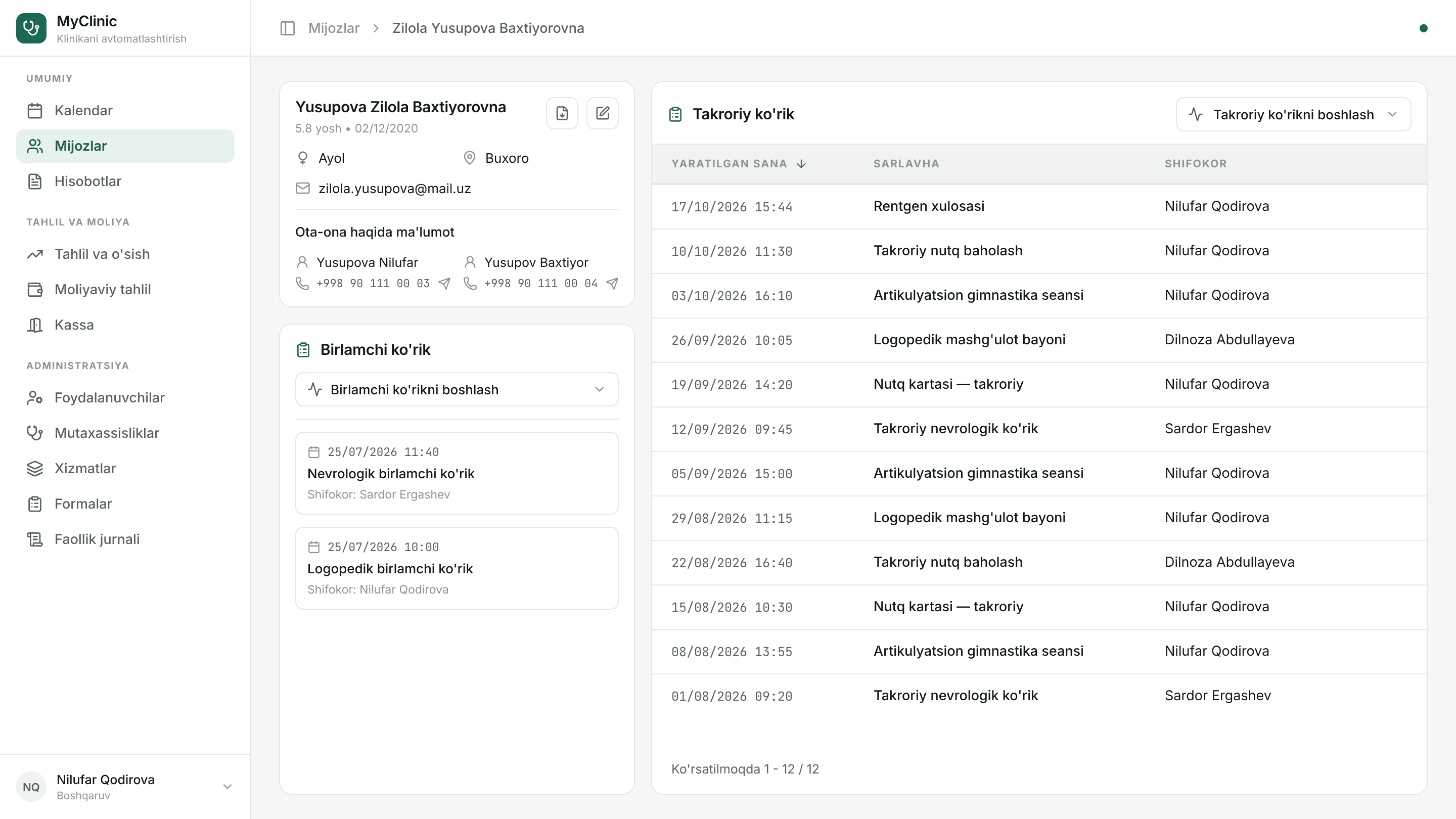
Task: Open Kassa section
Action: pos(125,325)
